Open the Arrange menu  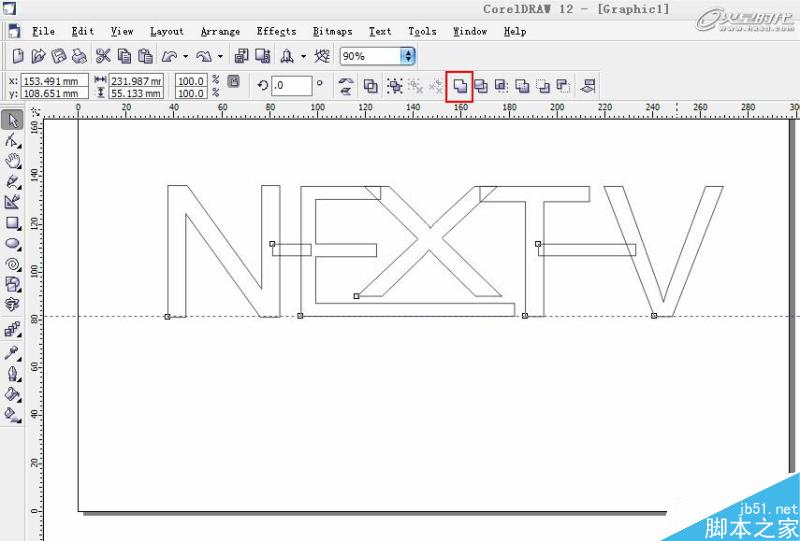[x=220, y=32]
